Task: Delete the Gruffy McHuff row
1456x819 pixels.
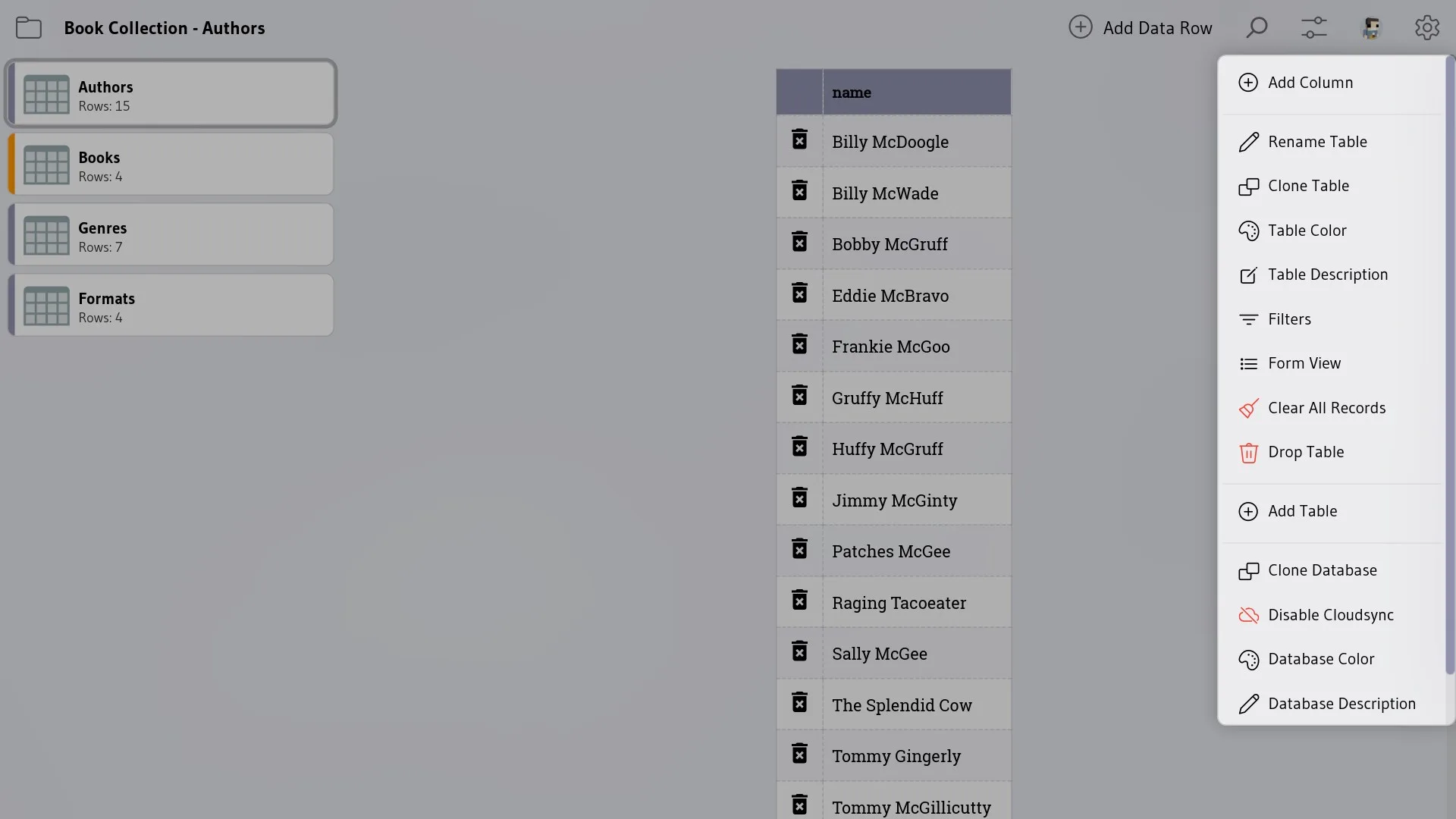Action: click(x=799, y=395)
